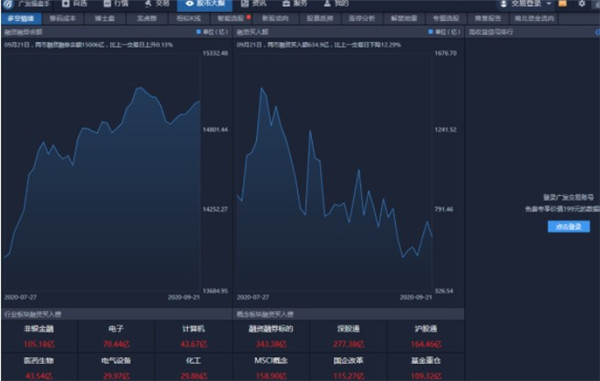Open the 我的 profile icon
600x381 pixels.
point(327,3)
